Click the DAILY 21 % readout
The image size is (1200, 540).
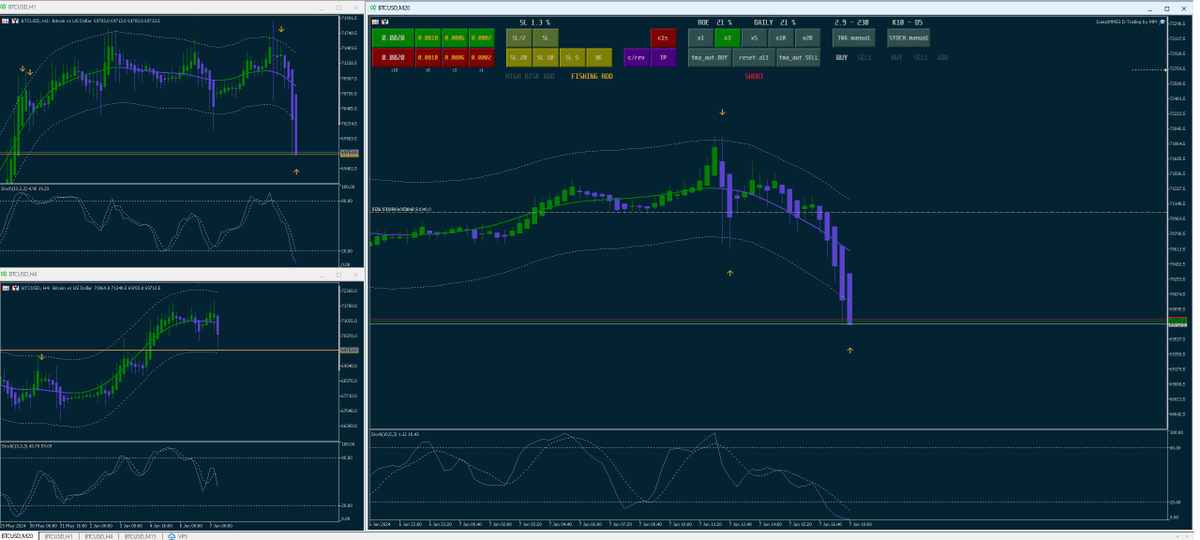[775, 22]
